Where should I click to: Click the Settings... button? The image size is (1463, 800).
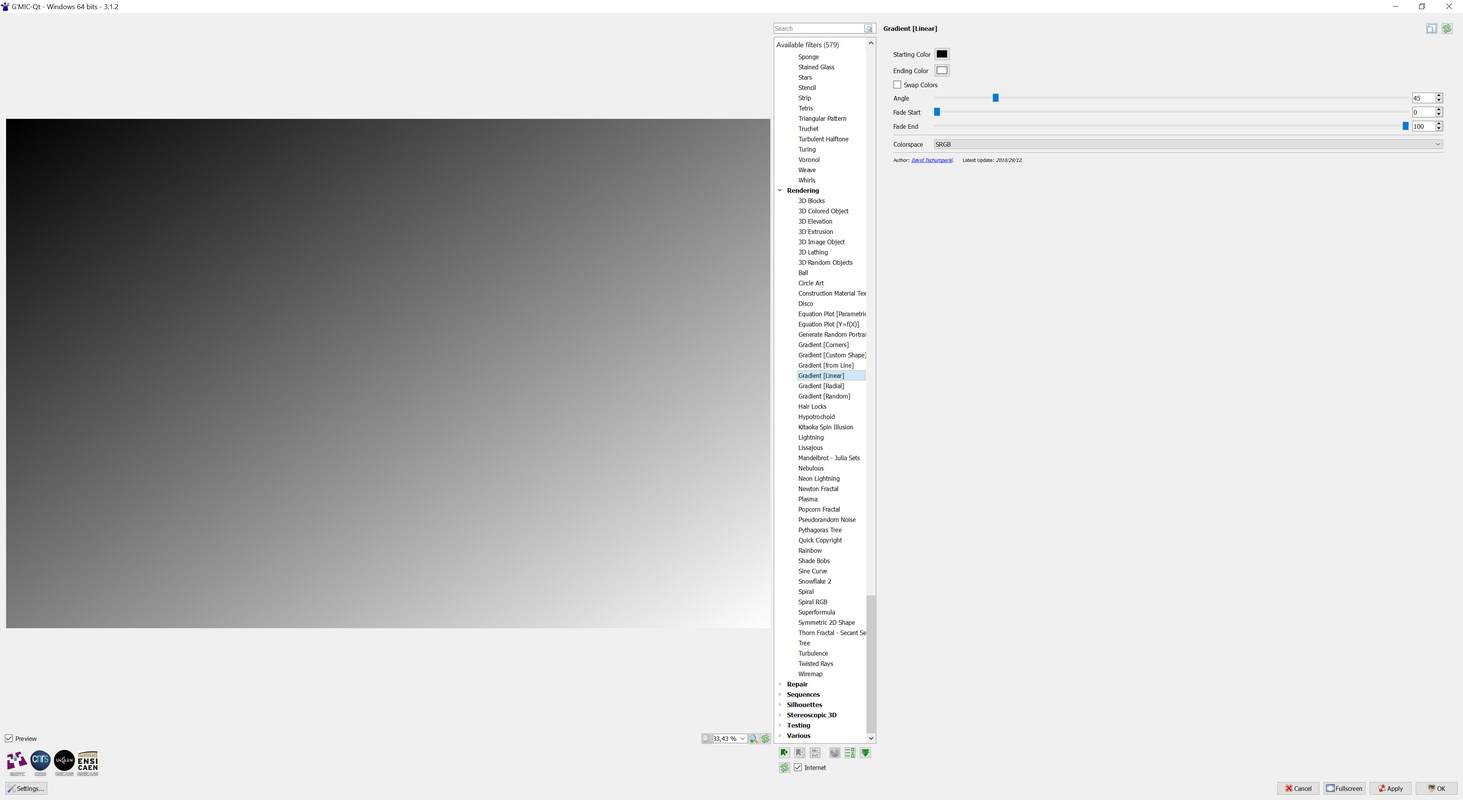[x=26, y=788]
